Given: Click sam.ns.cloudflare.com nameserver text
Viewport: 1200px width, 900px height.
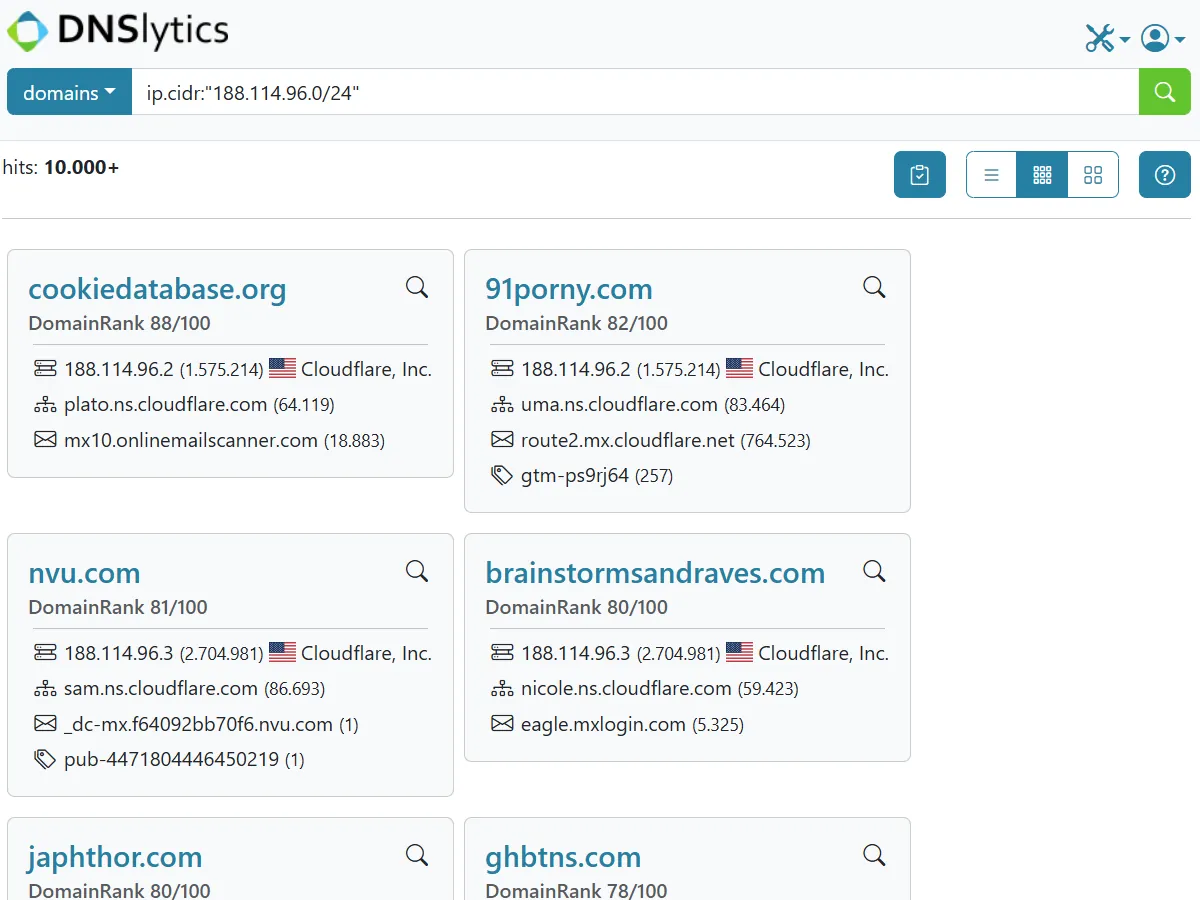Looking at the screenshot, I should [x=161, y=689].
